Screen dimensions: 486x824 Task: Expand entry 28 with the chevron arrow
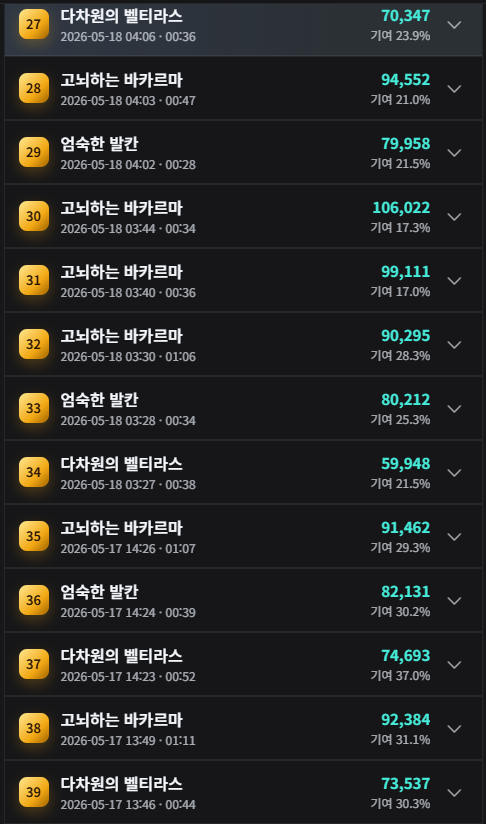[x=454, y=89]
